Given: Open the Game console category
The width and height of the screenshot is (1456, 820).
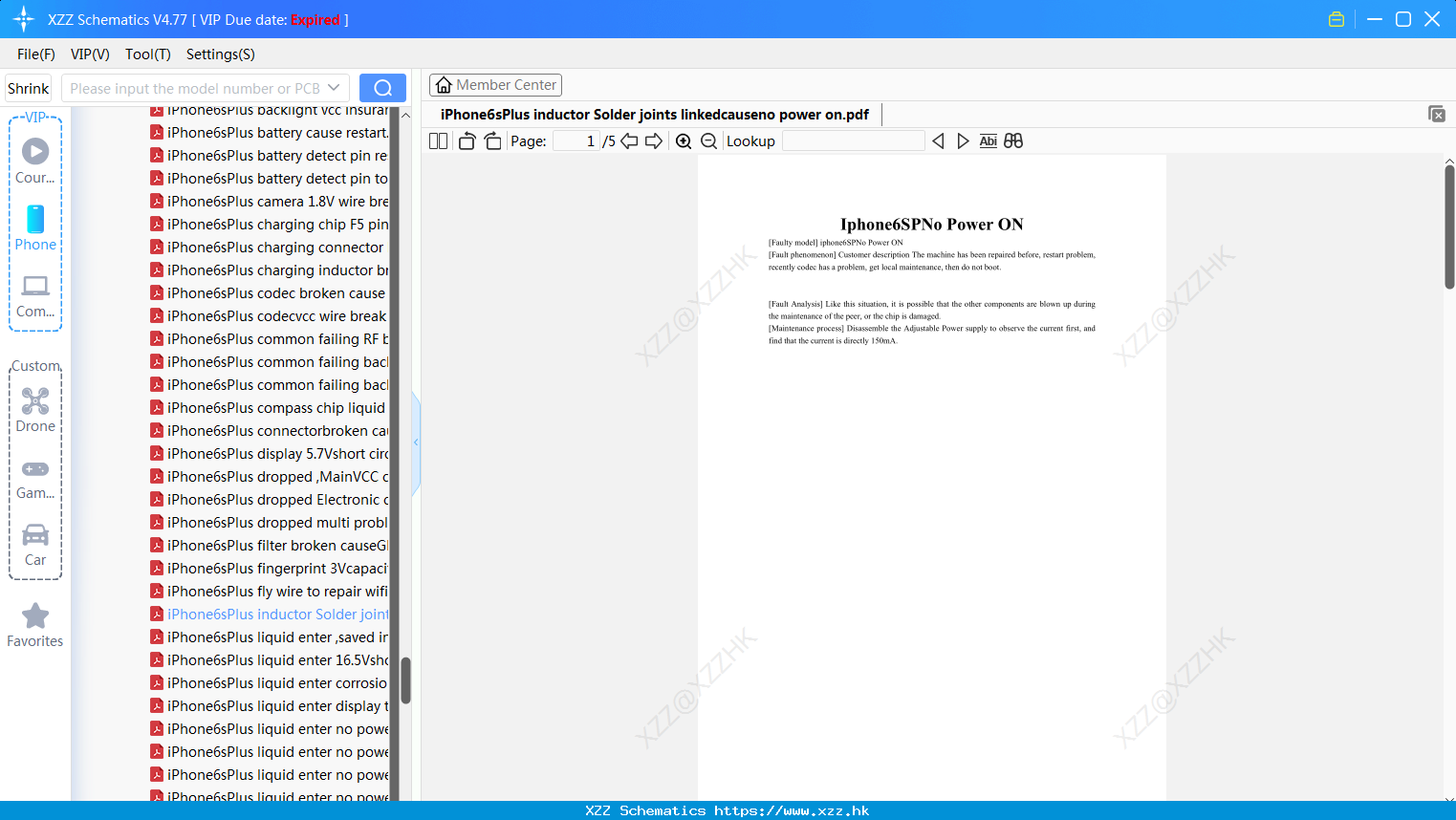Looking at the screenshot, I should [x=35, y=479].
